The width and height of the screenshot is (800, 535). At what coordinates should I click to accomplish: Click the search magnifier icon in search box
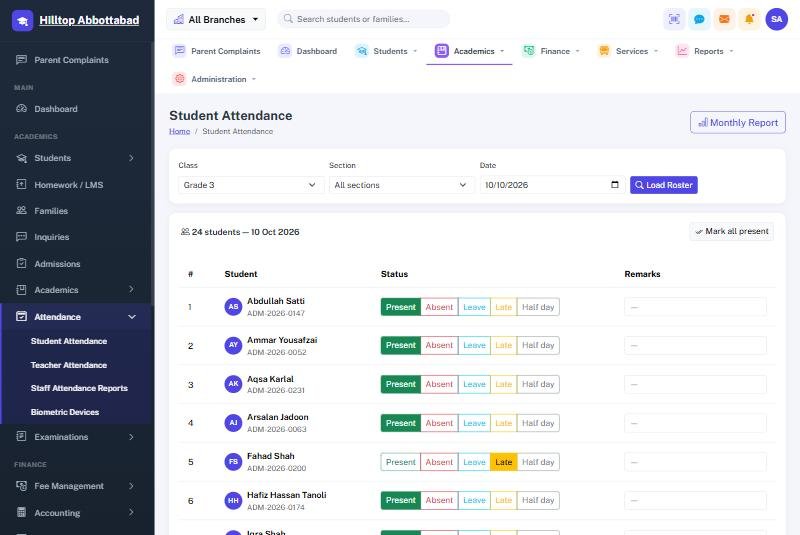pyautogui.click(x=288, y=19)
